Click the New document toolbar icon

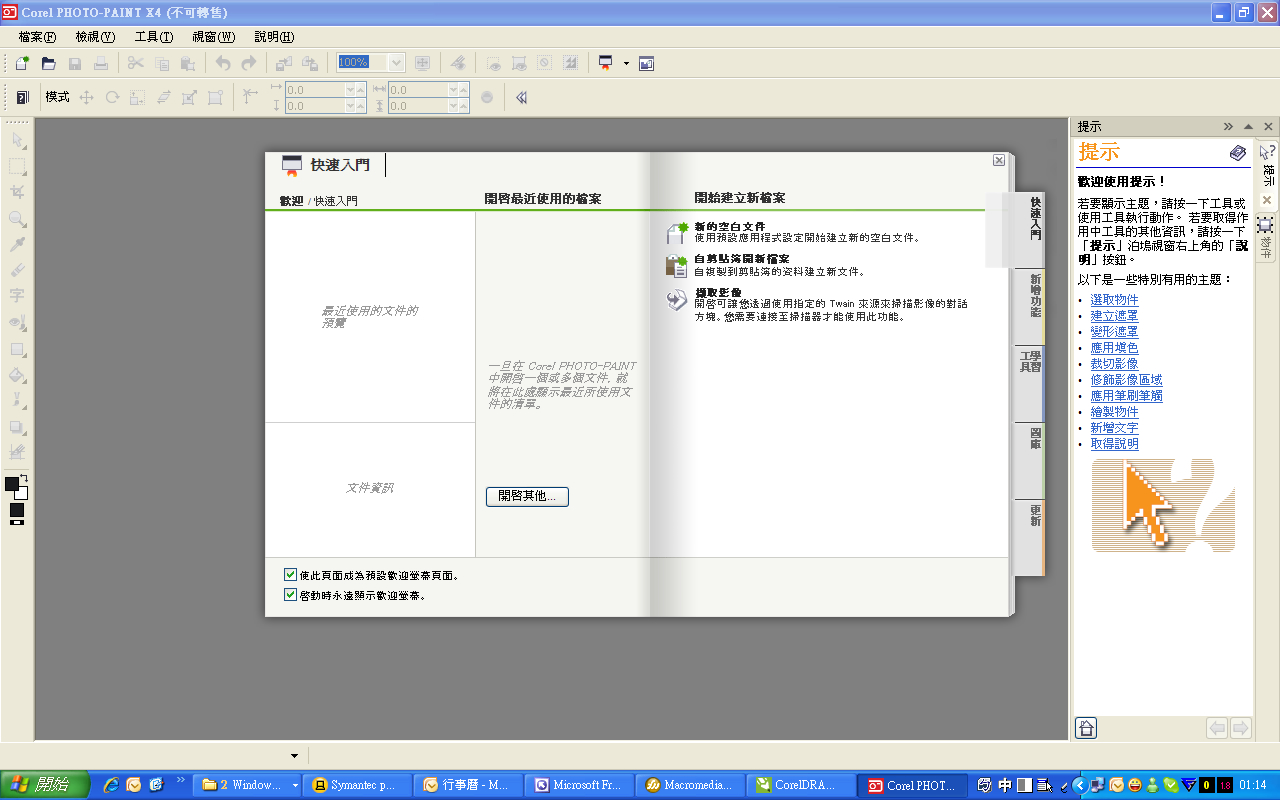coord(22,63)
